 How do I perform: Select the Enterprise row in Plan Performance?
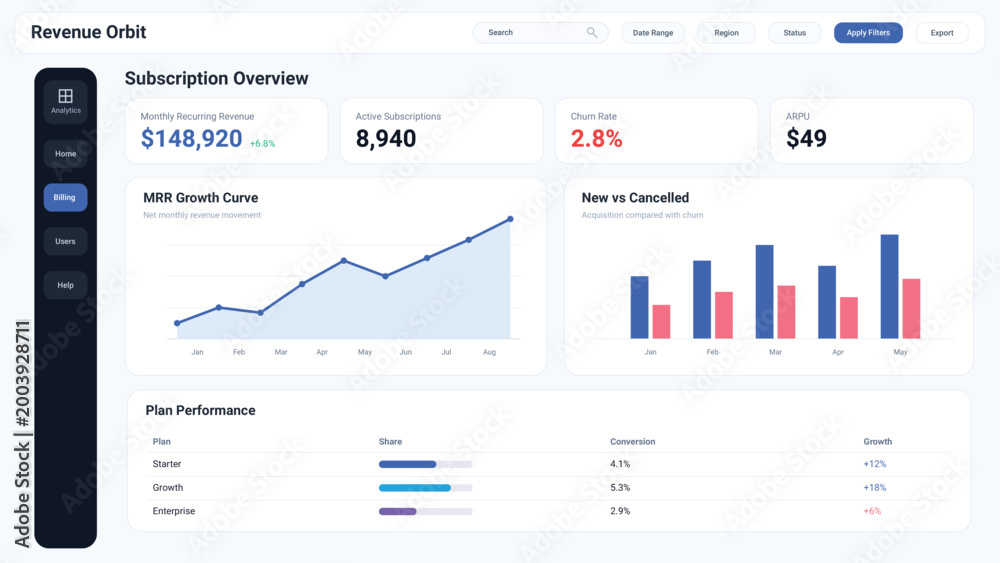548,511
